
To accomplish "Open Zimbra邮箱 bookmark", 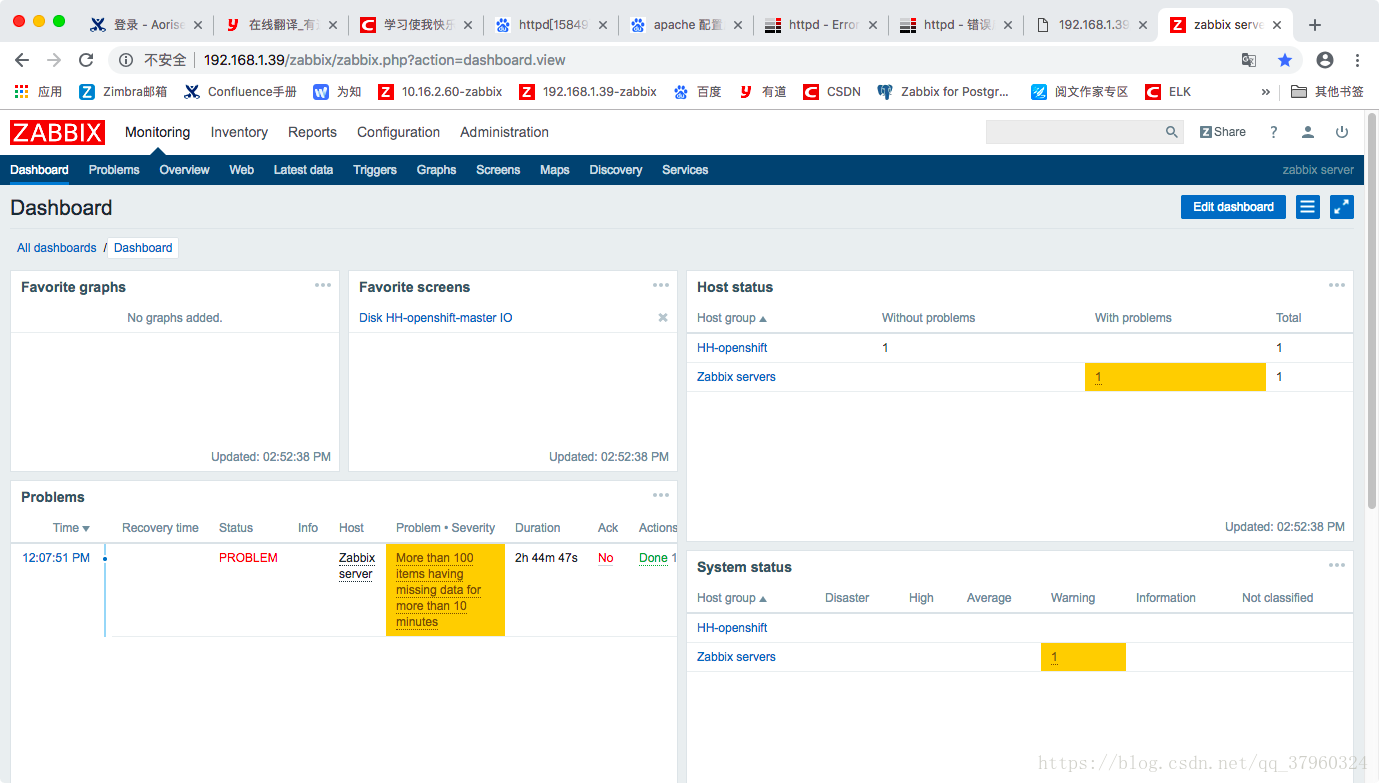I will (x=122, y=91).
